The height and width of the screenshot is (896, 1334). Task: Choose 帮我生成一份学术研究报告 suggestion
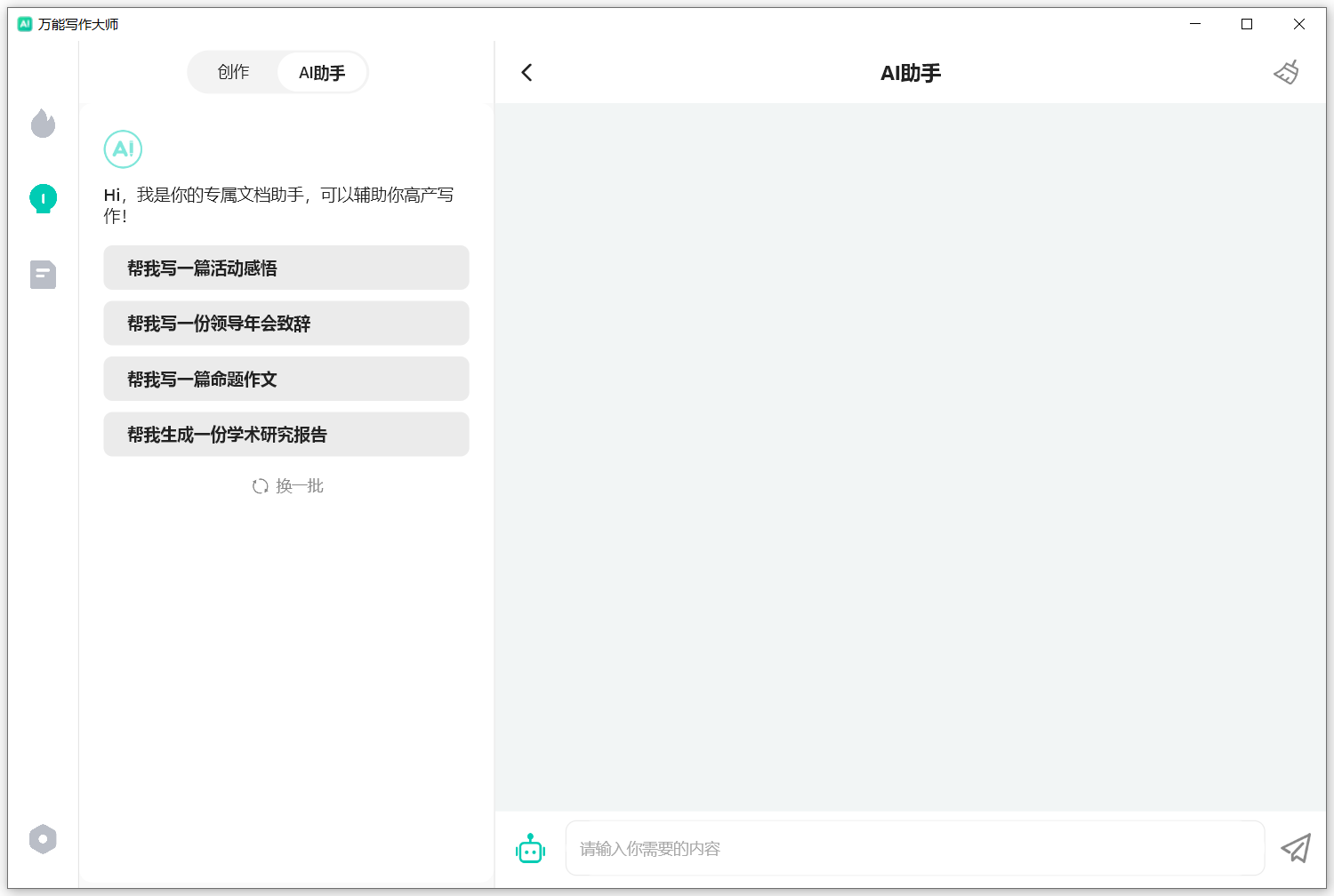coord(286,435)
